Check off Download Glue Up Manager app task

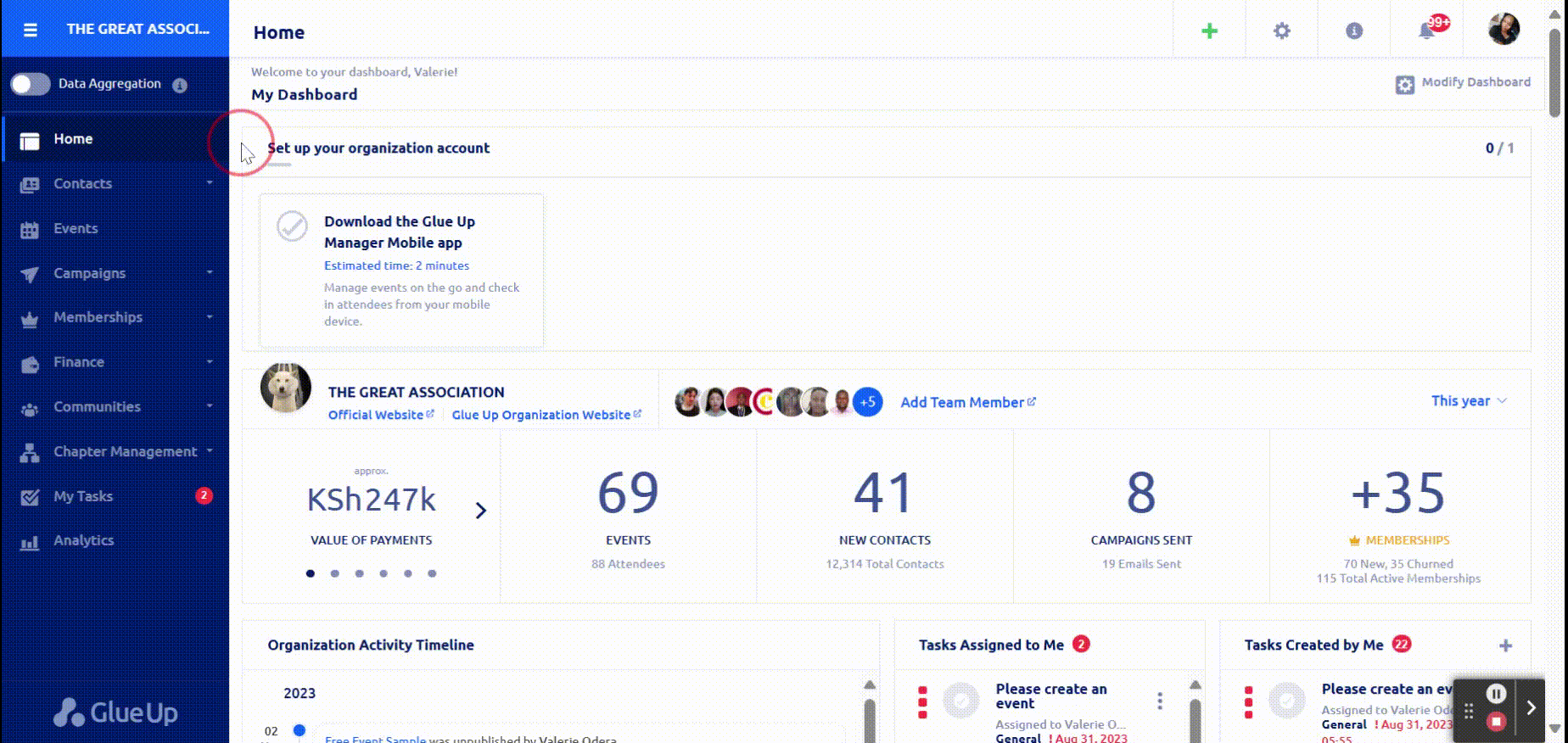click(293, 226)
